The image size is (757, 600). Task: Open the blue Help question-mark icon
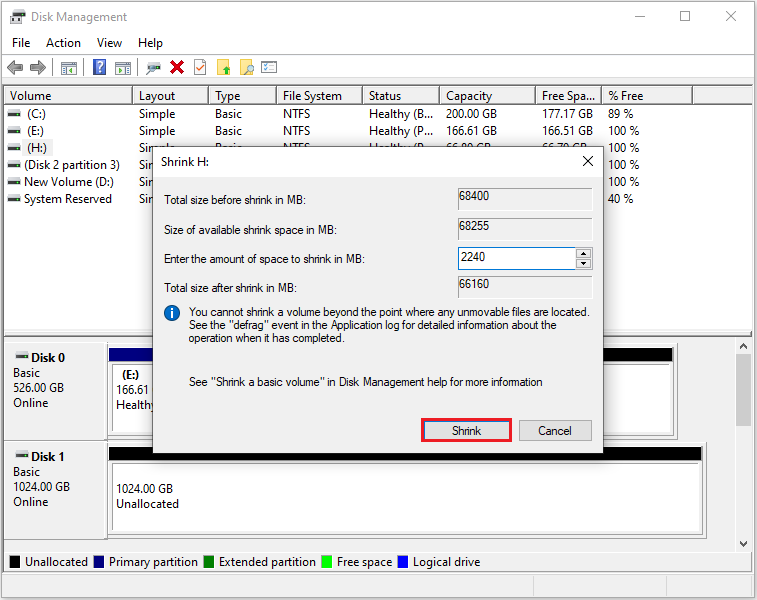(x=99, y=67)
